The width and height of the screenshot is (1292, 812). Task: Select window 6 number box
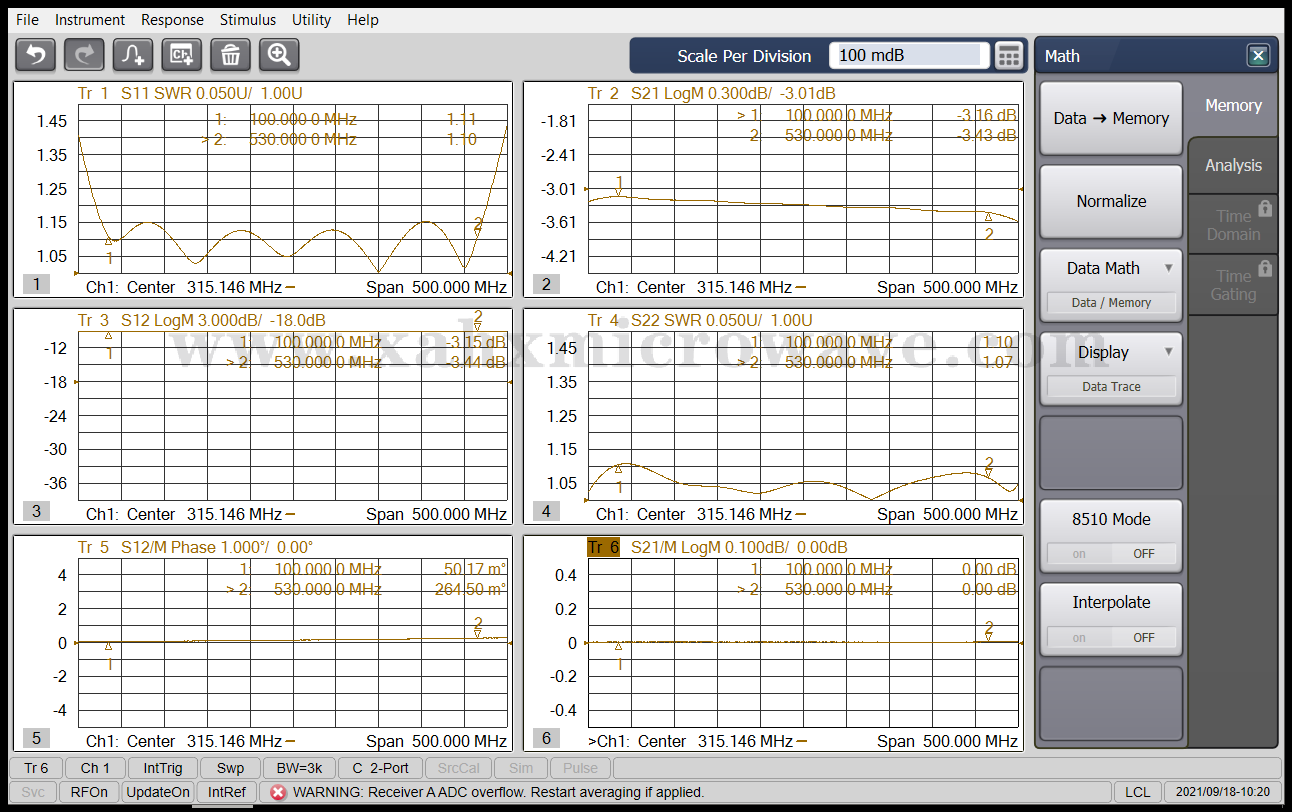point(546,738)
